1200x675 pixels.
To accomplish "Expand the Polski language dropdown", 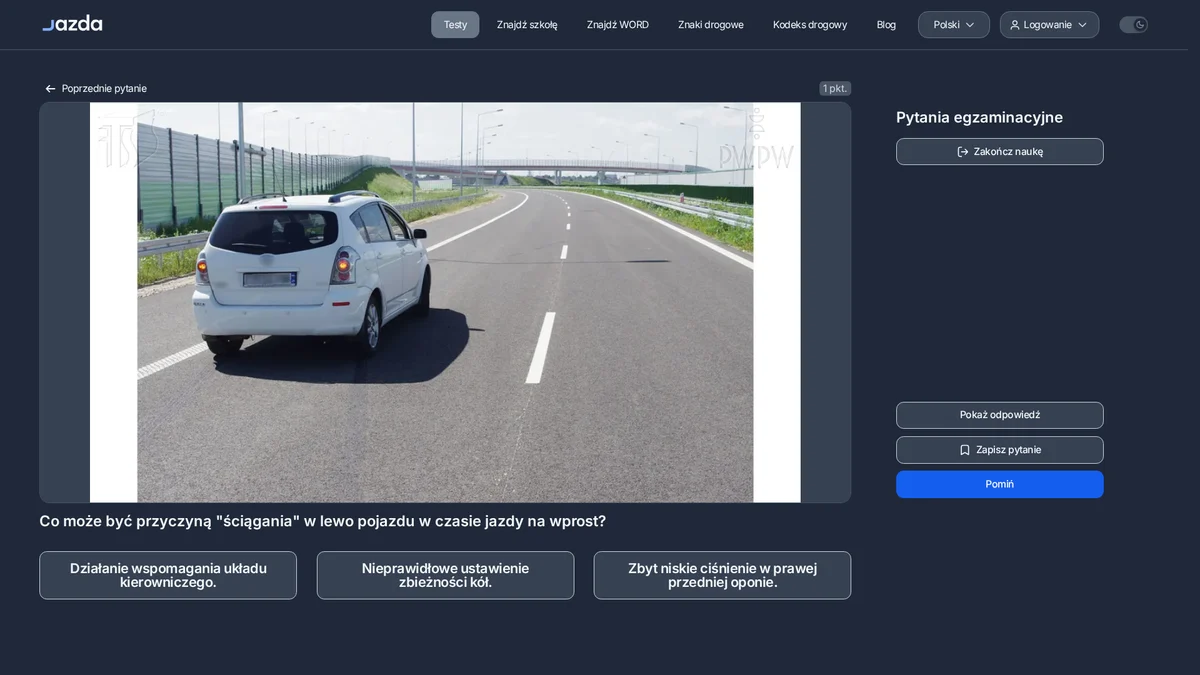I will (954, 25).
